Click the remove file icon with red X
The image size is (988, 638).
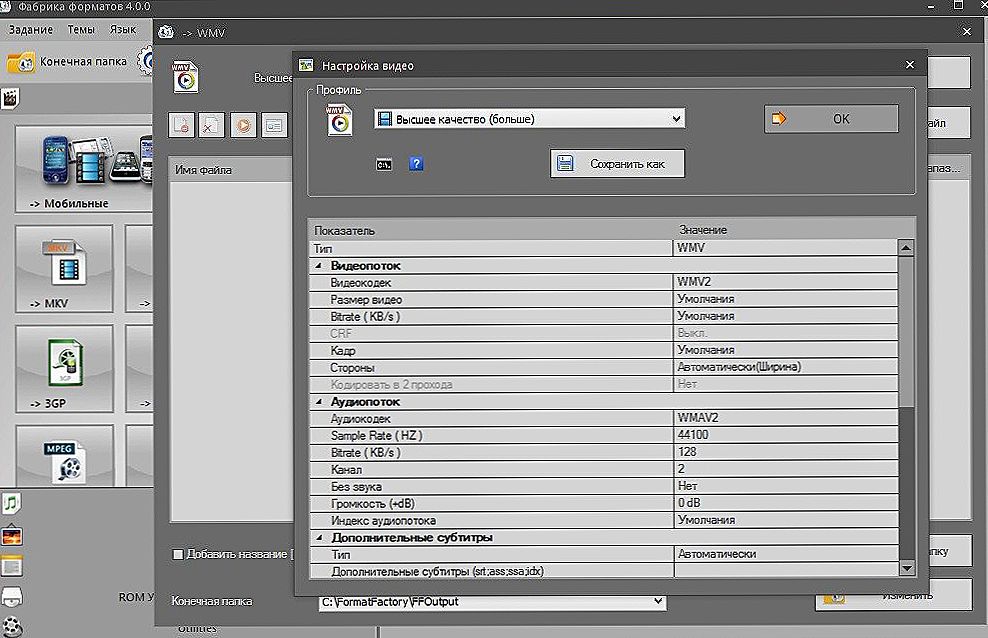(x=211, y=125)
